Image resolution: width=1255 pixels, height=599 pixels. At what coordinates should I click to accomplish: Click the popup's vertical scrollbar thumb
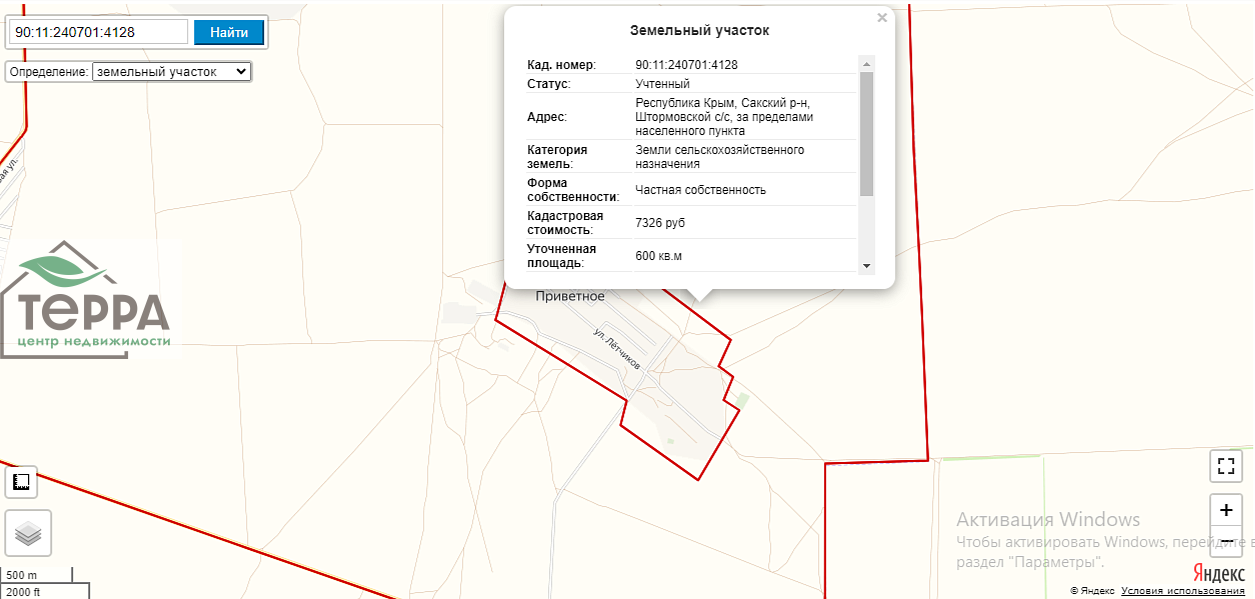867,133
